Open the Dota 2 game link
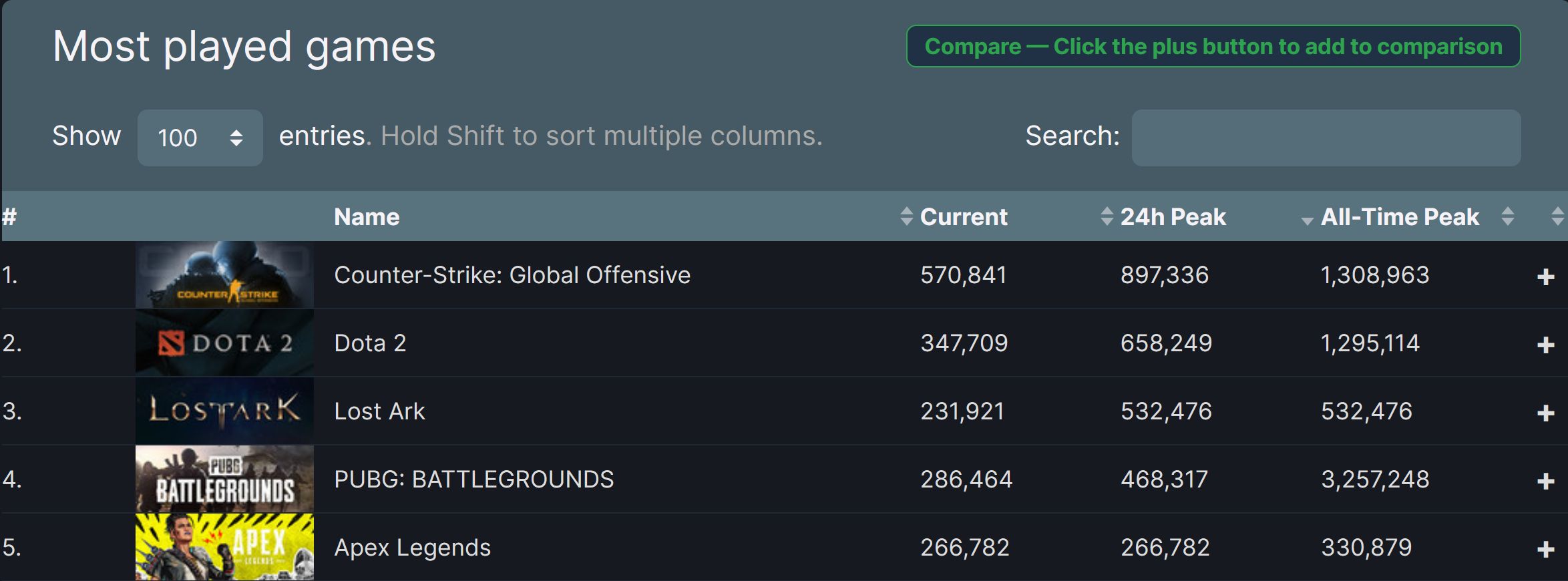The height and width of the screenshot is (581, 1568). 370,343
